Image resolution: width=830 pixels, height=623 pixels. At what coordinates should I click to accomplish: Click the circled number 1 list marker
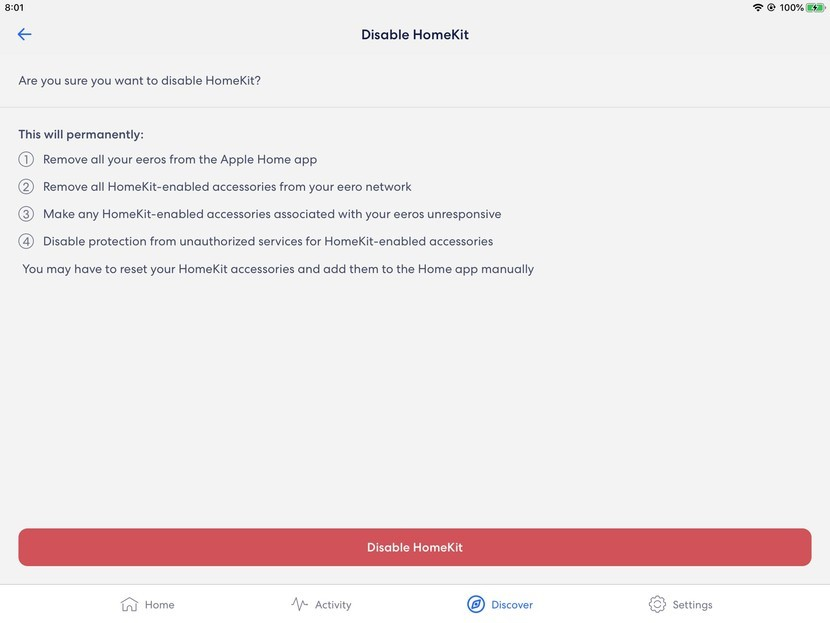(x=26, y=158)
